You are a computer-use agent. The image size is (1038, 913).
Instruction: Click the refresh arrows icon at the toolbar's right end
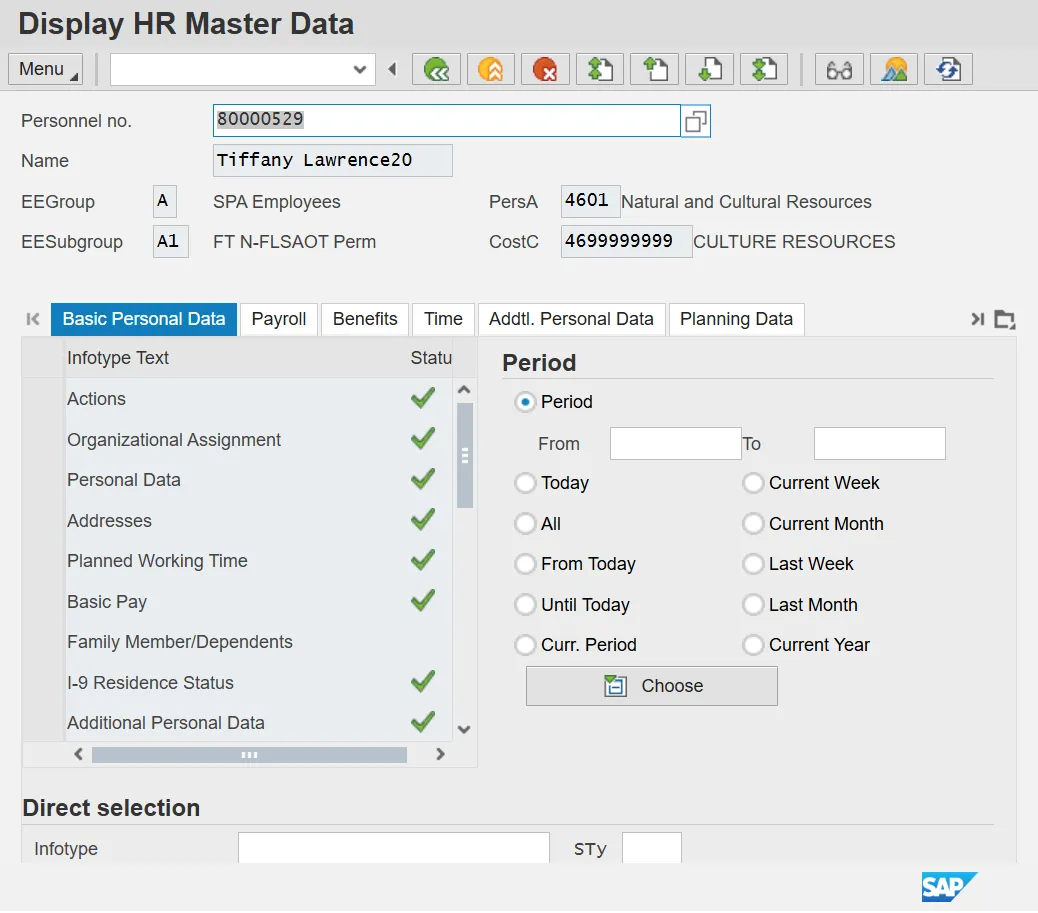(948, 69)
